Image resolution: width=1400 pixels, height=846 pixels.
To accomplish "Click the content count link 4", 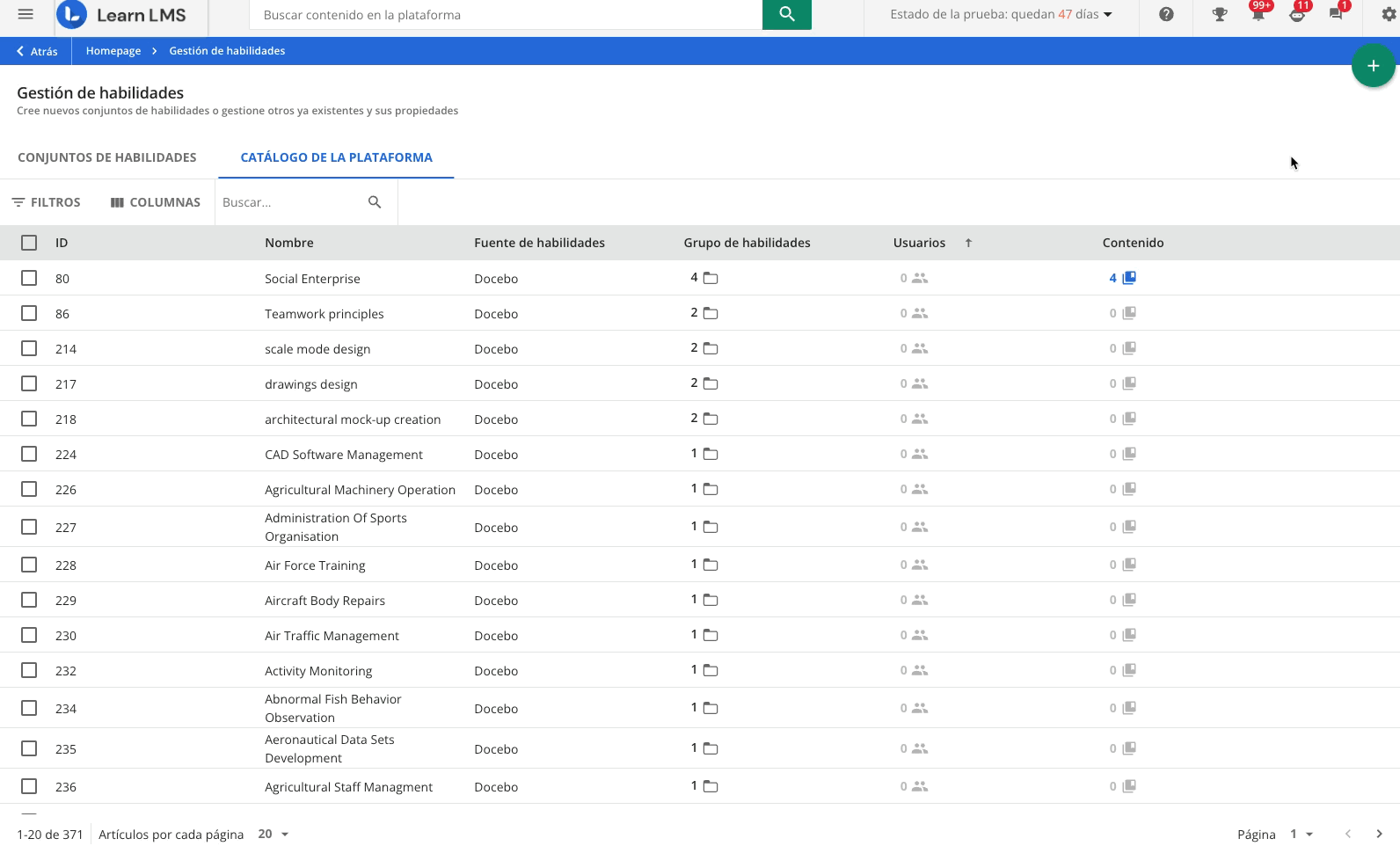I will pos(1112,278).
